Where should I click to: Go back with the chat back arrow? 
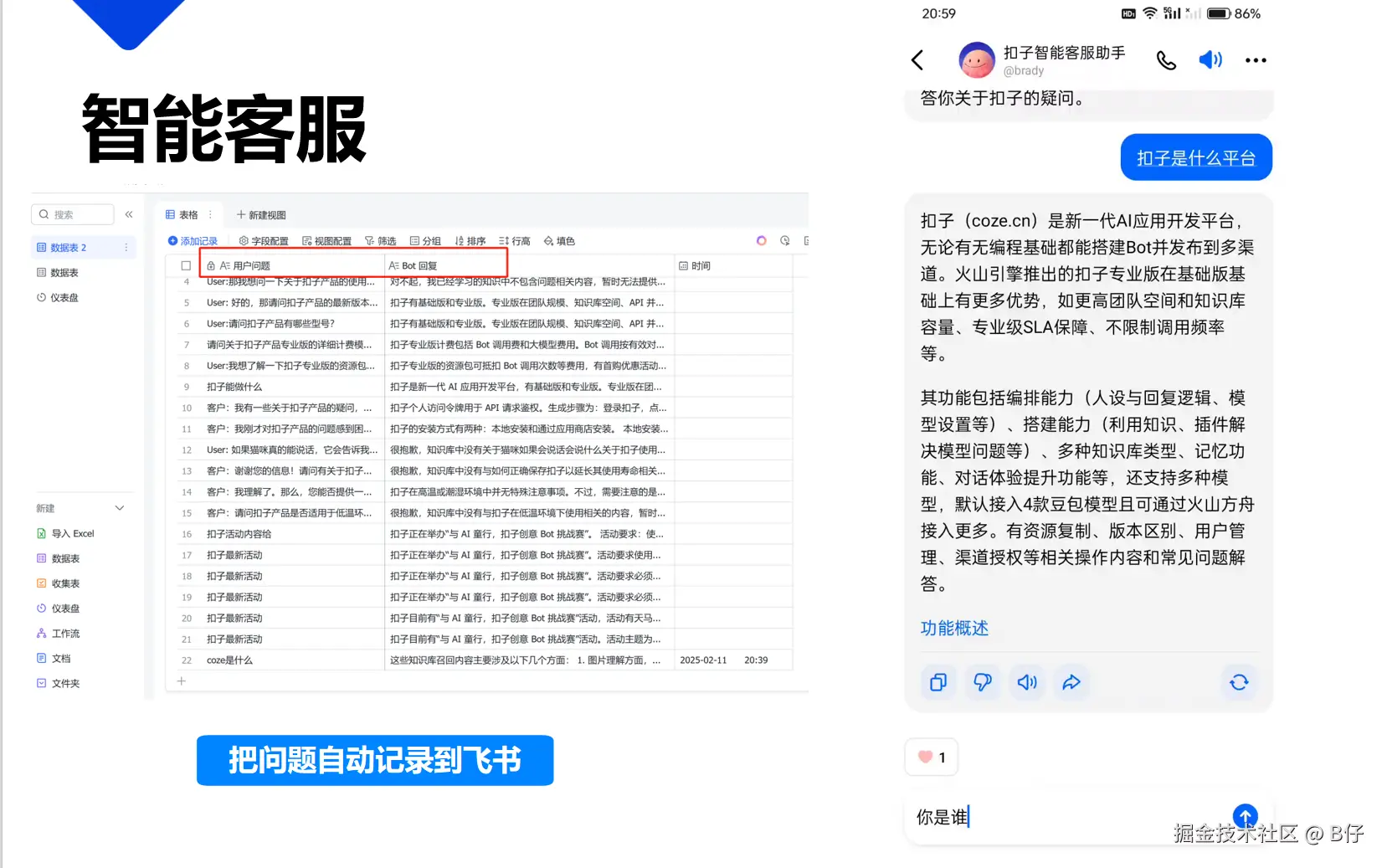(x=917, y=60)
